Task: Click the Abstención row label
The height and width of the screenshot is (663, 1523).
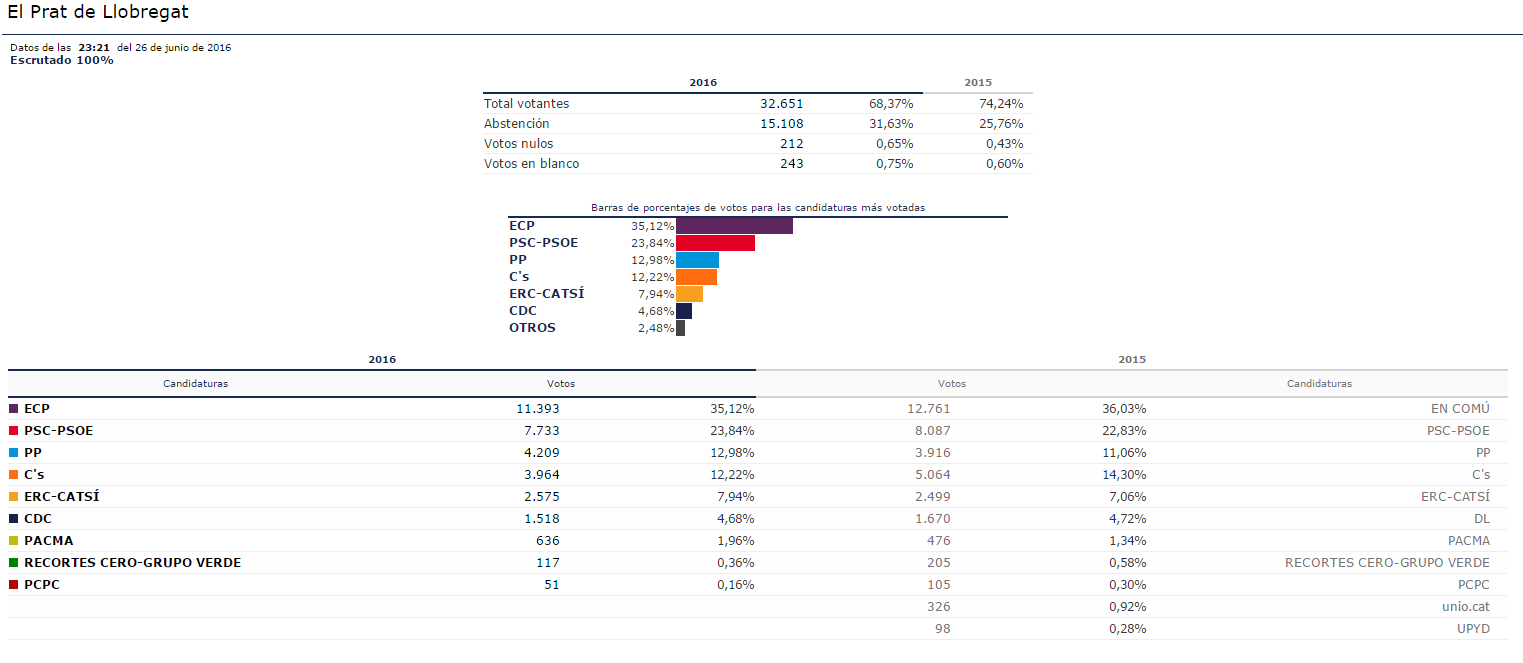Action: [516, 124]
